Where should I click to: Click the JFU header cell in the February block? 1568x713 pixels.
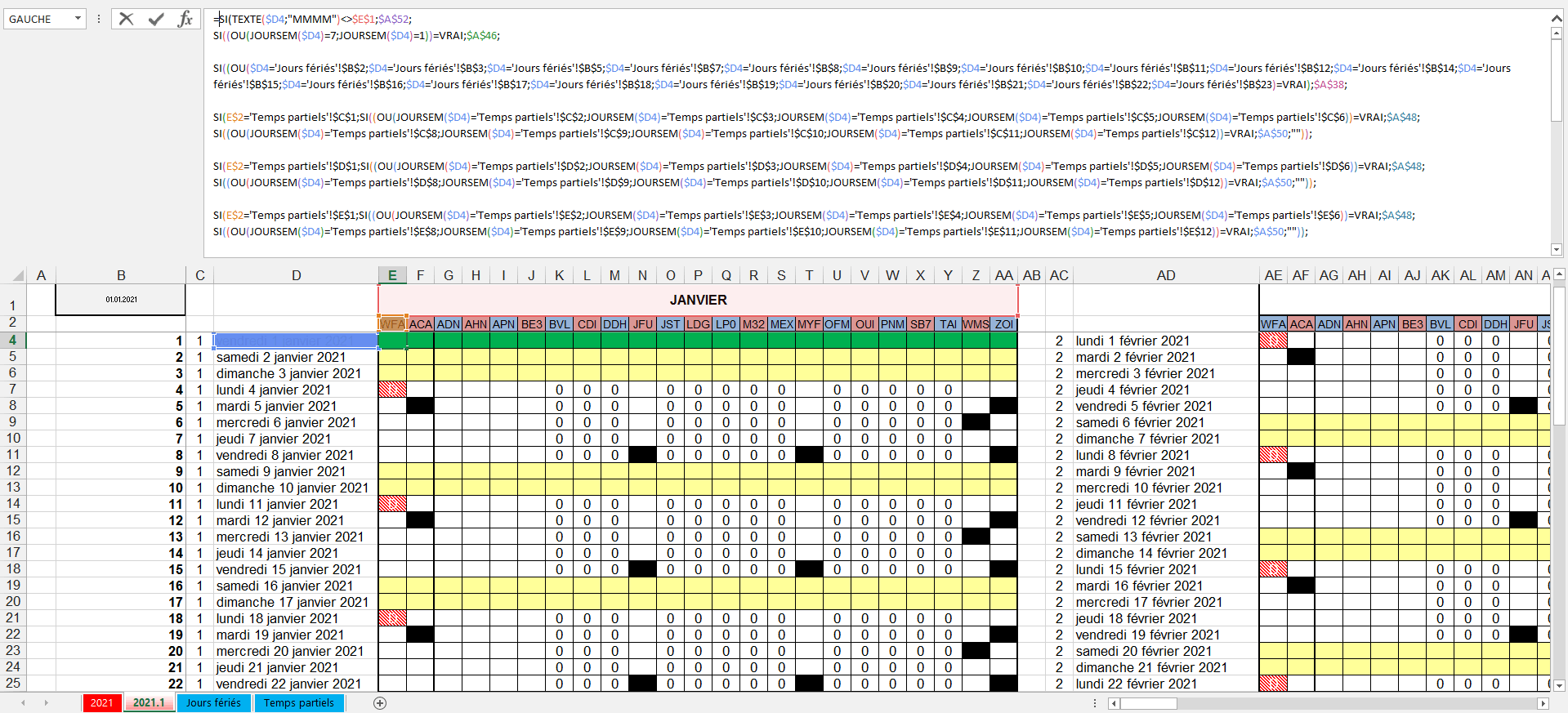click(1524, 324)
